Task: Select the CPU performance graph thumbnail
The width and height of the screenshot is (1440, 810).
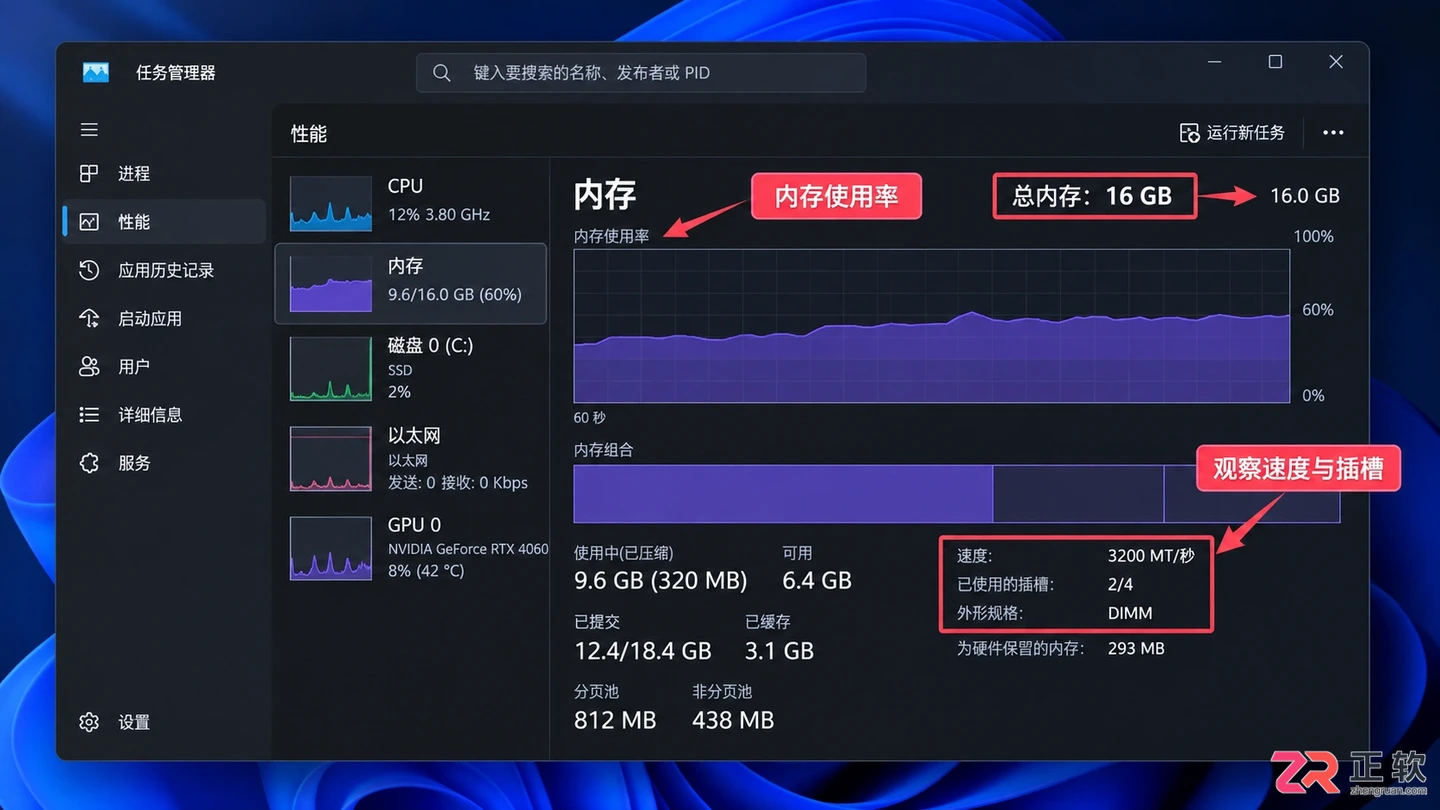Action: pos(331,203)
